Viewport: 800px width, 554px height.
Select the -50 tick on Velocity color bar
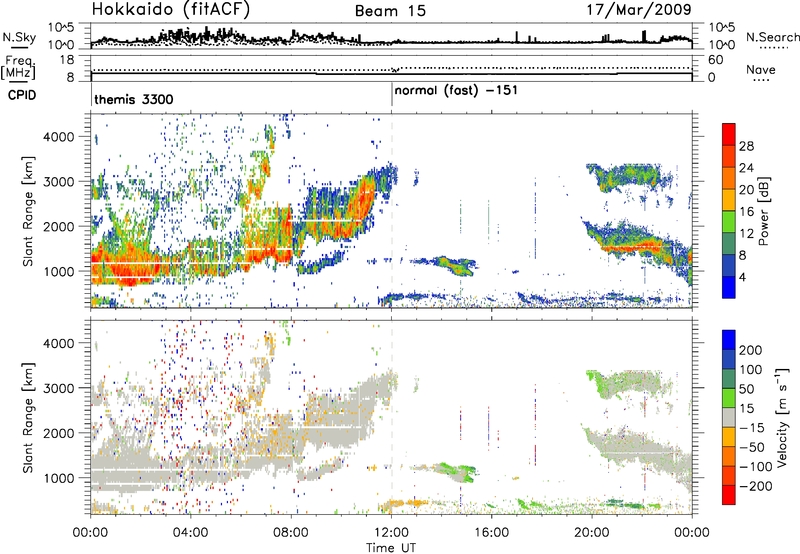752,447
